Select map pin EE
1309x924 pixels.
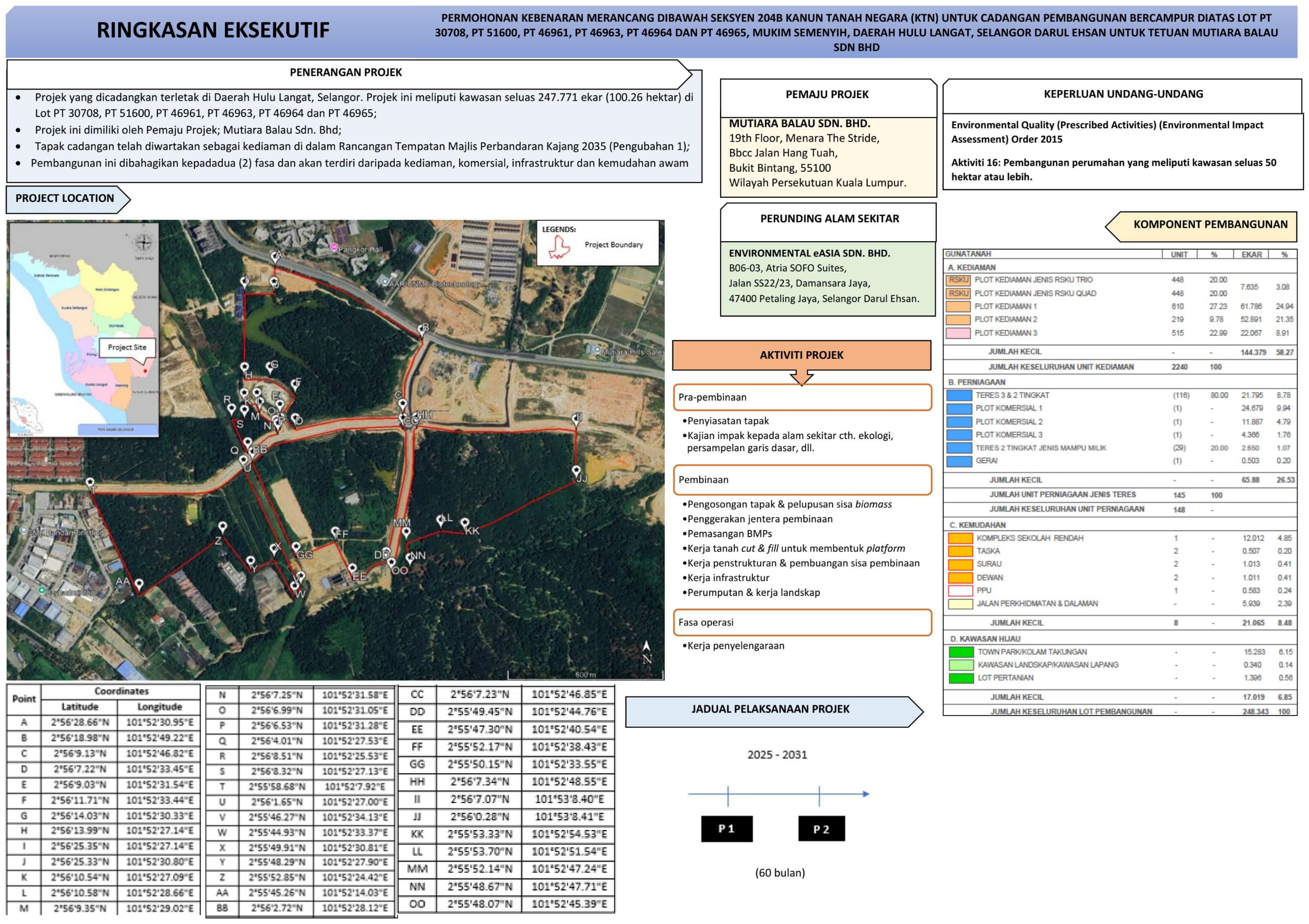pyautogui.click(x=352, y=570)
